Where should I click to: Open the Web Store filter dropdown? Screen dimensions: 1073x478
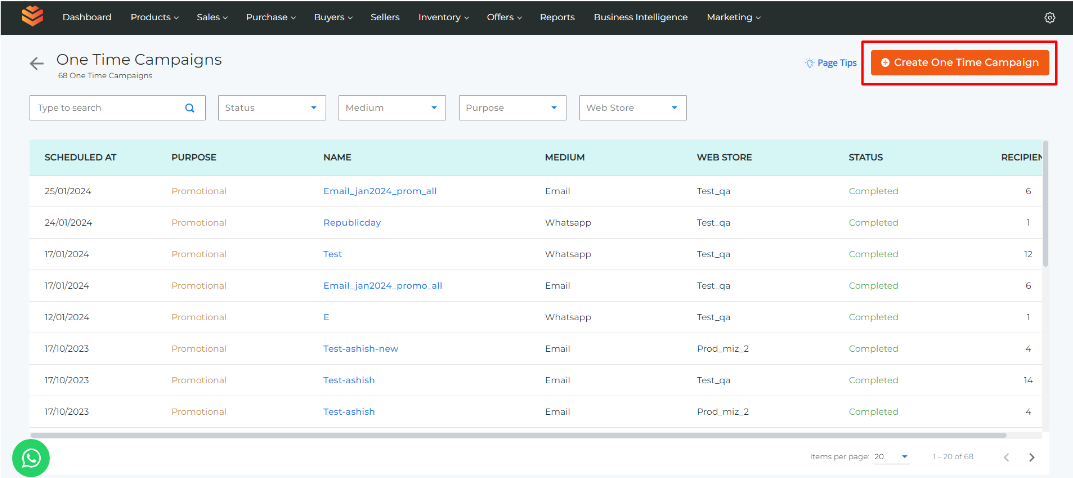[633, 108]
